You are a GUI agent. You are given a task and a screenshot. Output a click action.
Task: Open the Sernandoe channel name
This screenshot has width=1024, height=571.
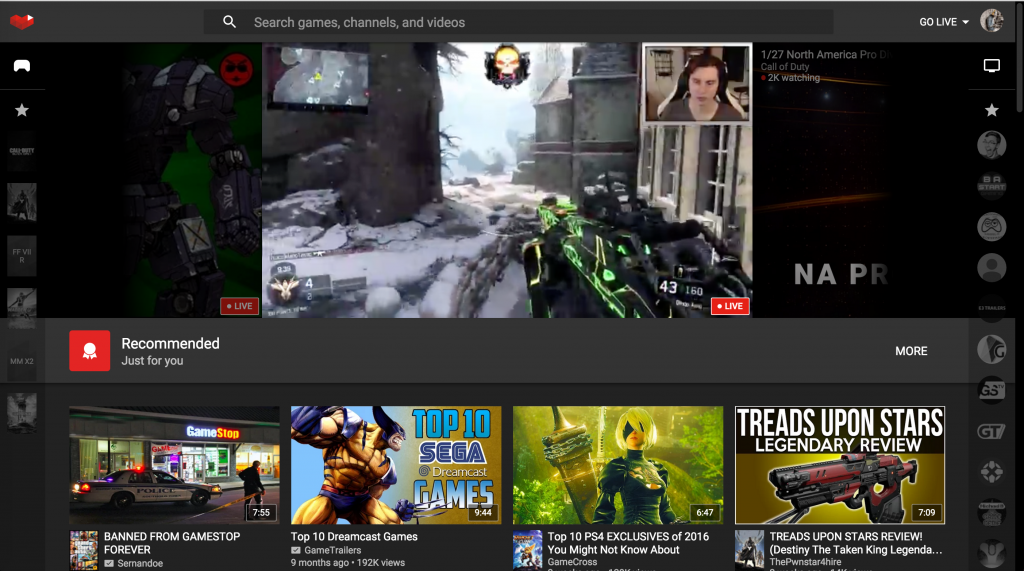[140, 563]
